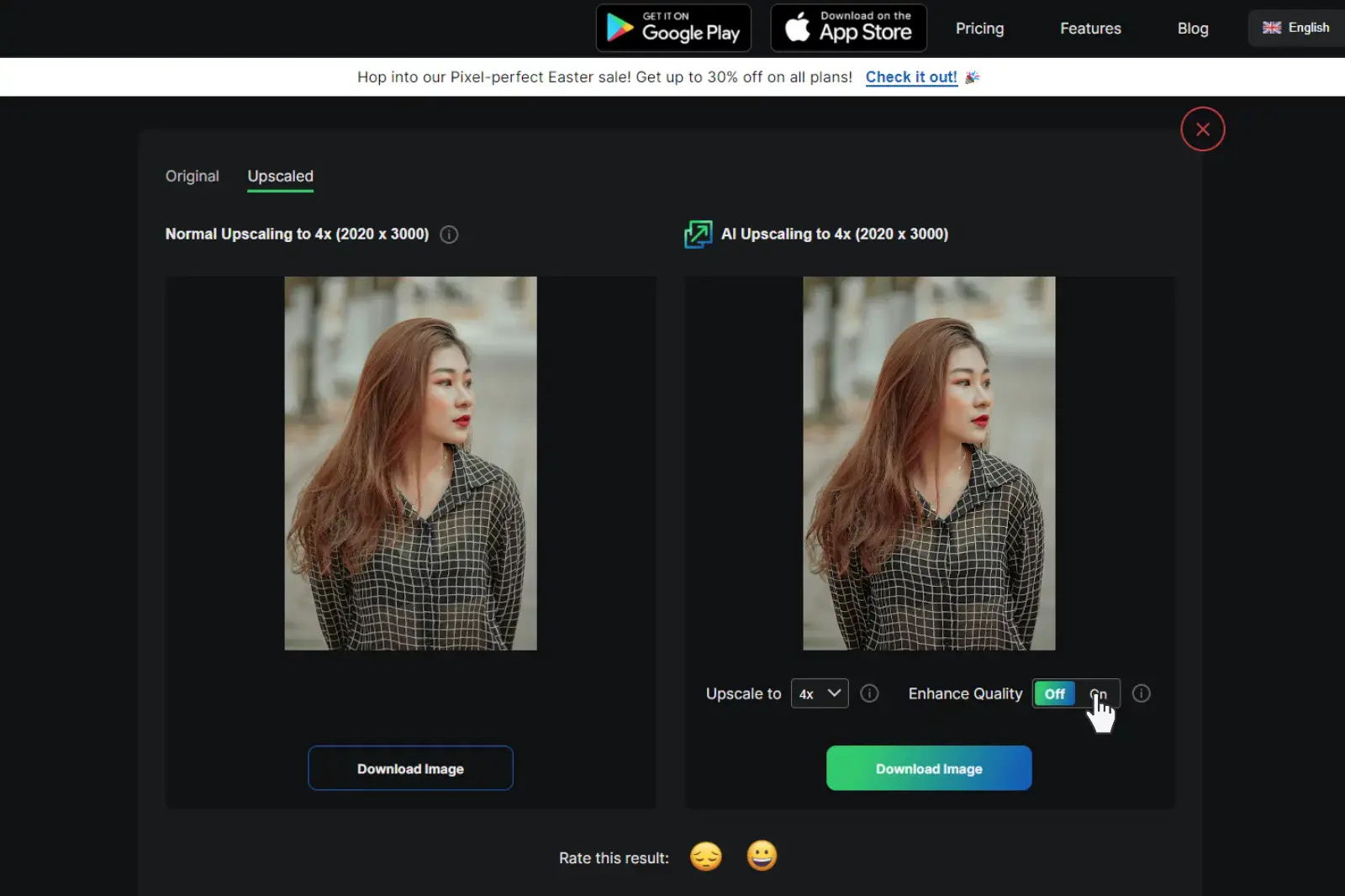The width and height of the screenshot is (1345, 896).
Task: Click the Enhance Quality label
Action: pyautogui.click(x=965, y=693)
